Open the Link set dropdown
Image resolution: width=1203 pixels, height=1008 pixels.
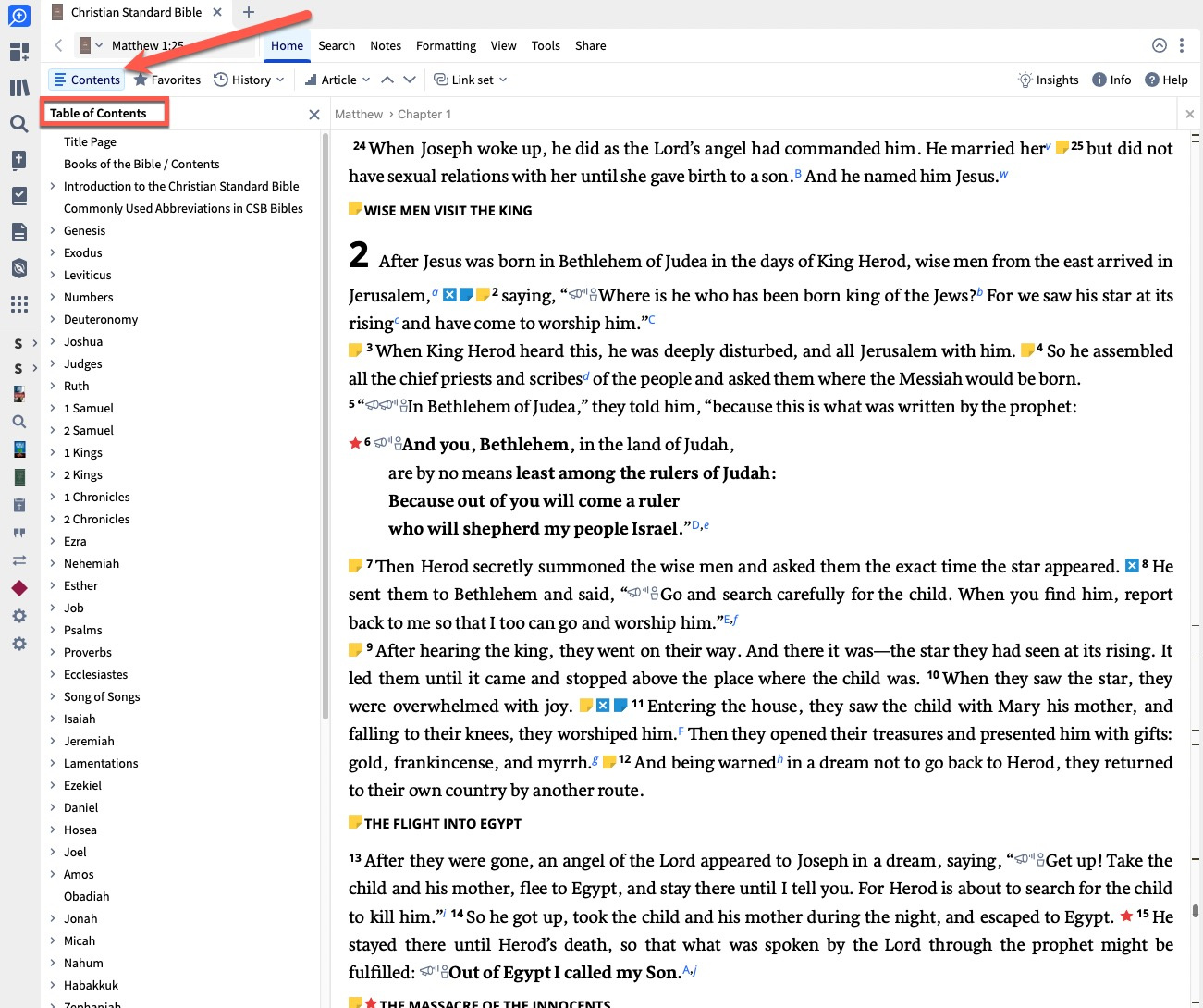pyautogui.click(x=471, y=80)
